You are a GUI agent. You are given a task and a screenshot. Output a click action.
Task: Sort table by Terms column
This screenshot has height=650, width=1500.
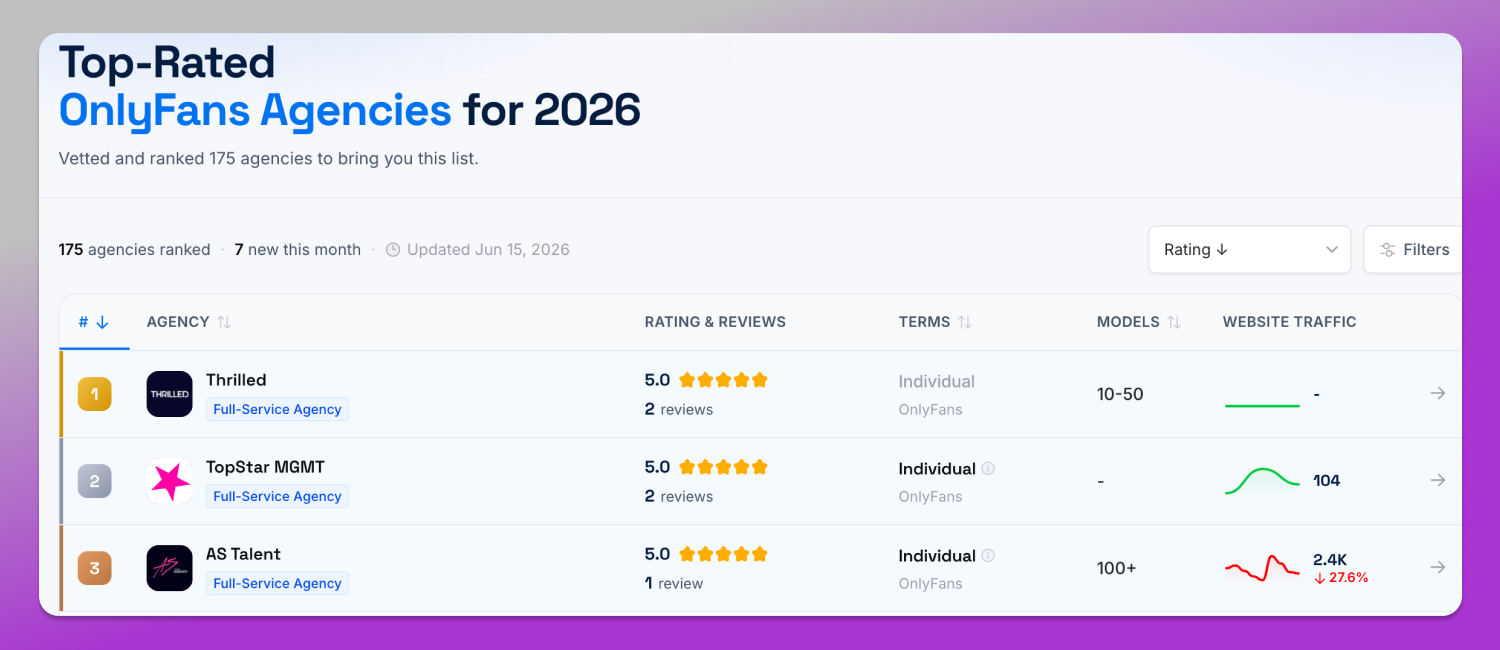click(935, 322)
